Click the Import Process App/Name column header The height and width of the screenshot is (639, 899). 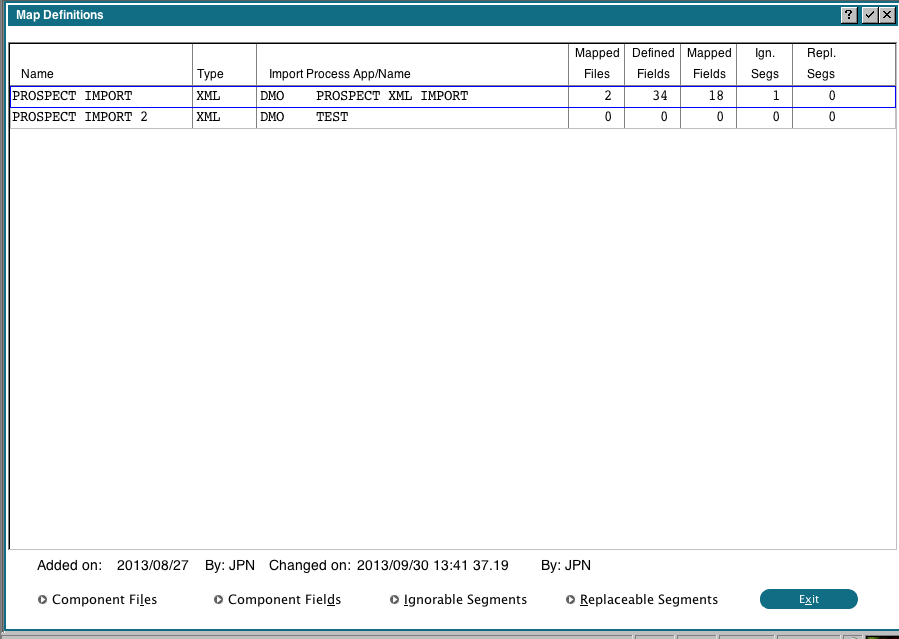(340, 74)
